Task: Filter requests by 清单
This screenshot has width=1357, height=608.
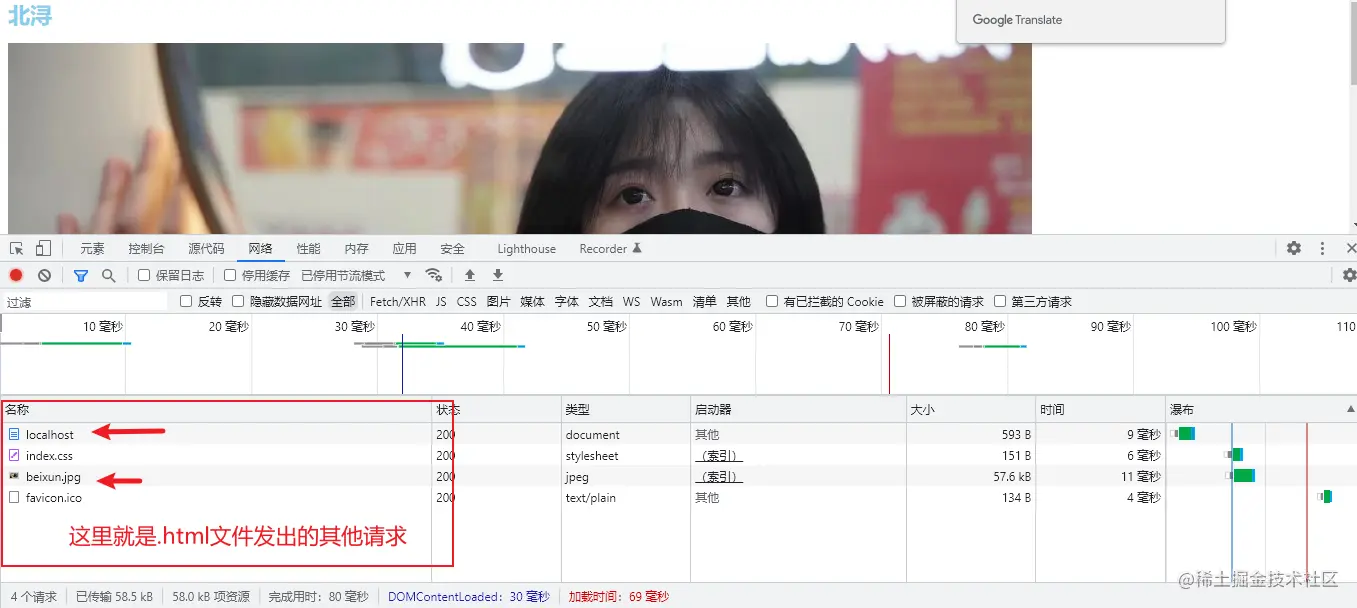Action: click(x=704, y=301)
